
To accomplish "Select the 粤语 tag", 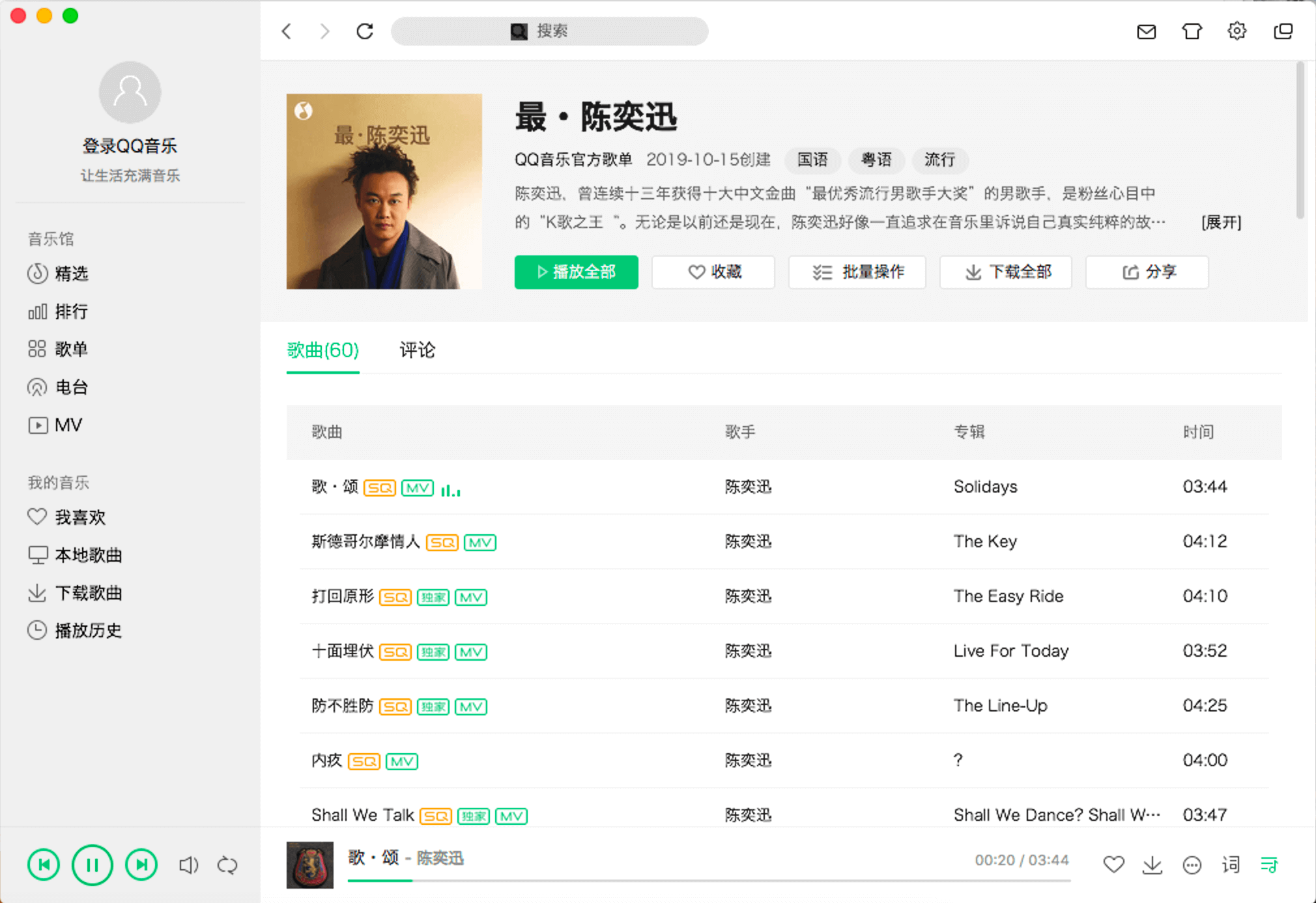I will pyautogui.click(x=876, y=160).
